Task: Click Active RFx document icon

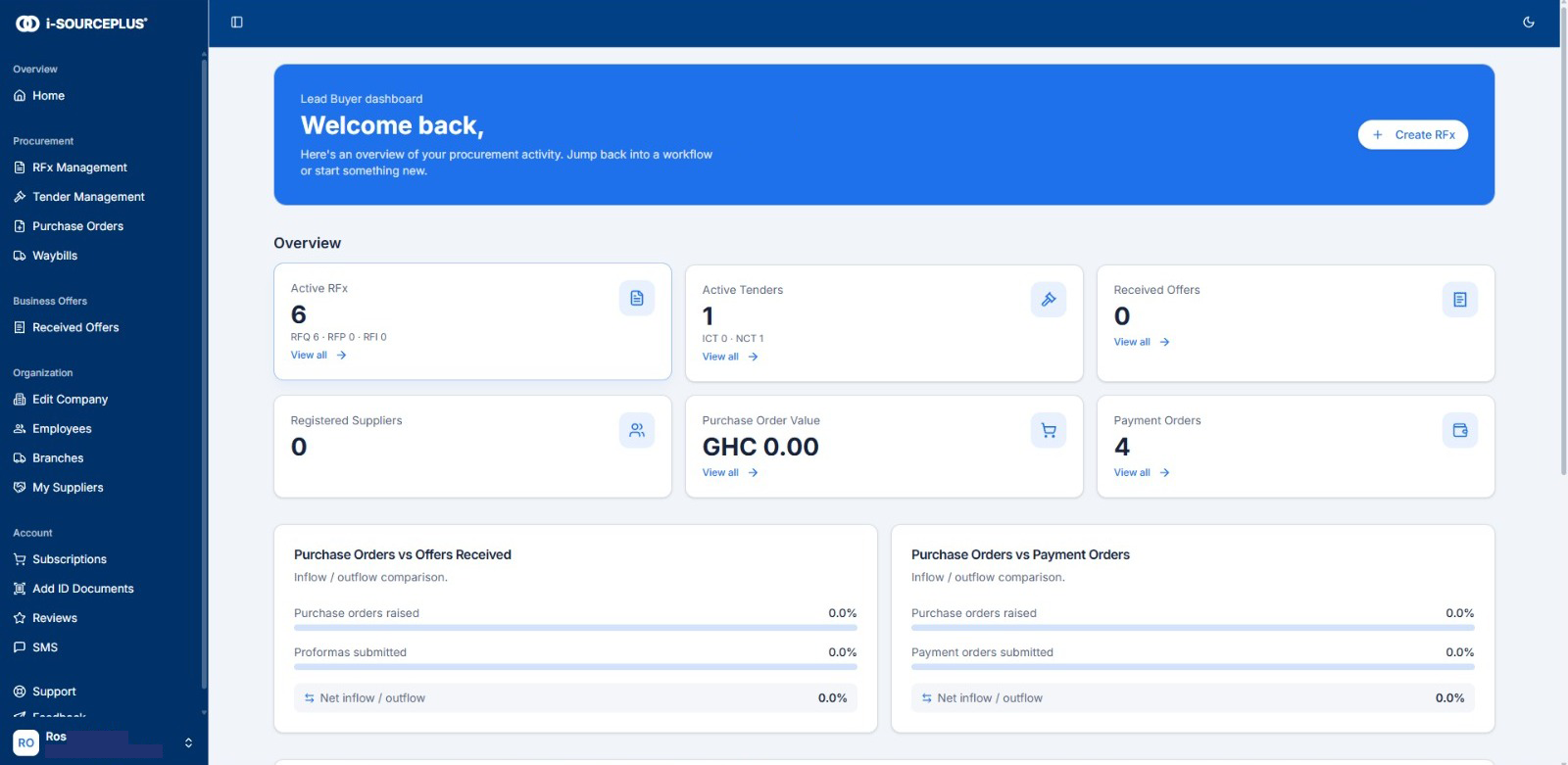Action: (x=637, y=298)
